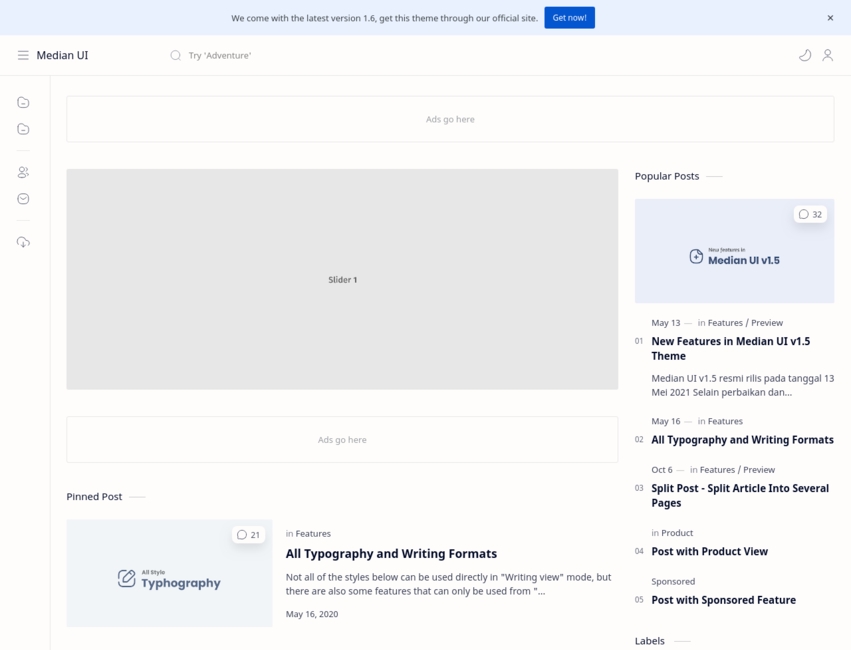
Task: Click the search magnifier icon
Action: 175,55
